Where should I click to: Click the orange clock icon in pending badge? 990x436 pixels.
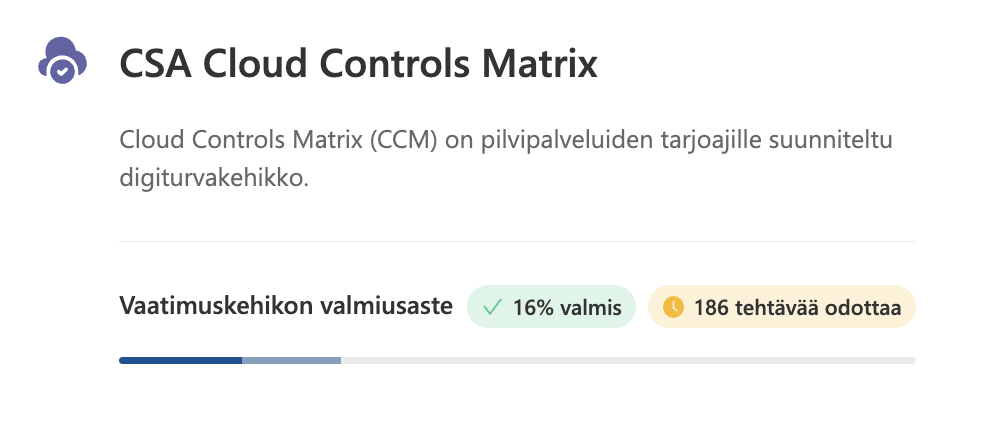click(673, 308)
